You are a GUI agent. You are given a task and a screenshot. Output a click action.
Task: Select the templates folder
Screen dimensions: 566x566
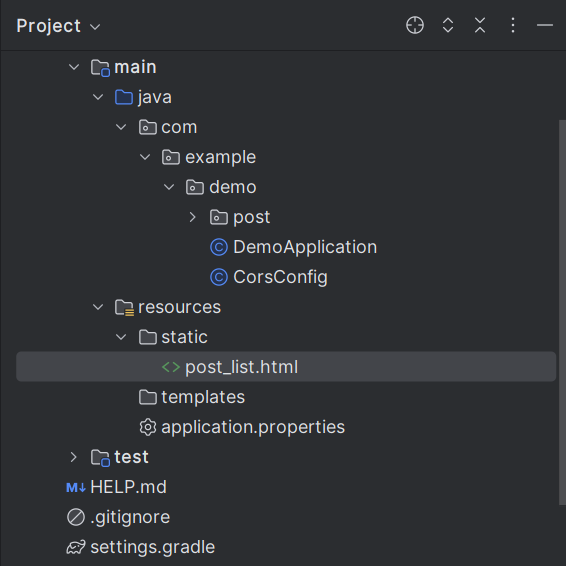tap(192, 397)
